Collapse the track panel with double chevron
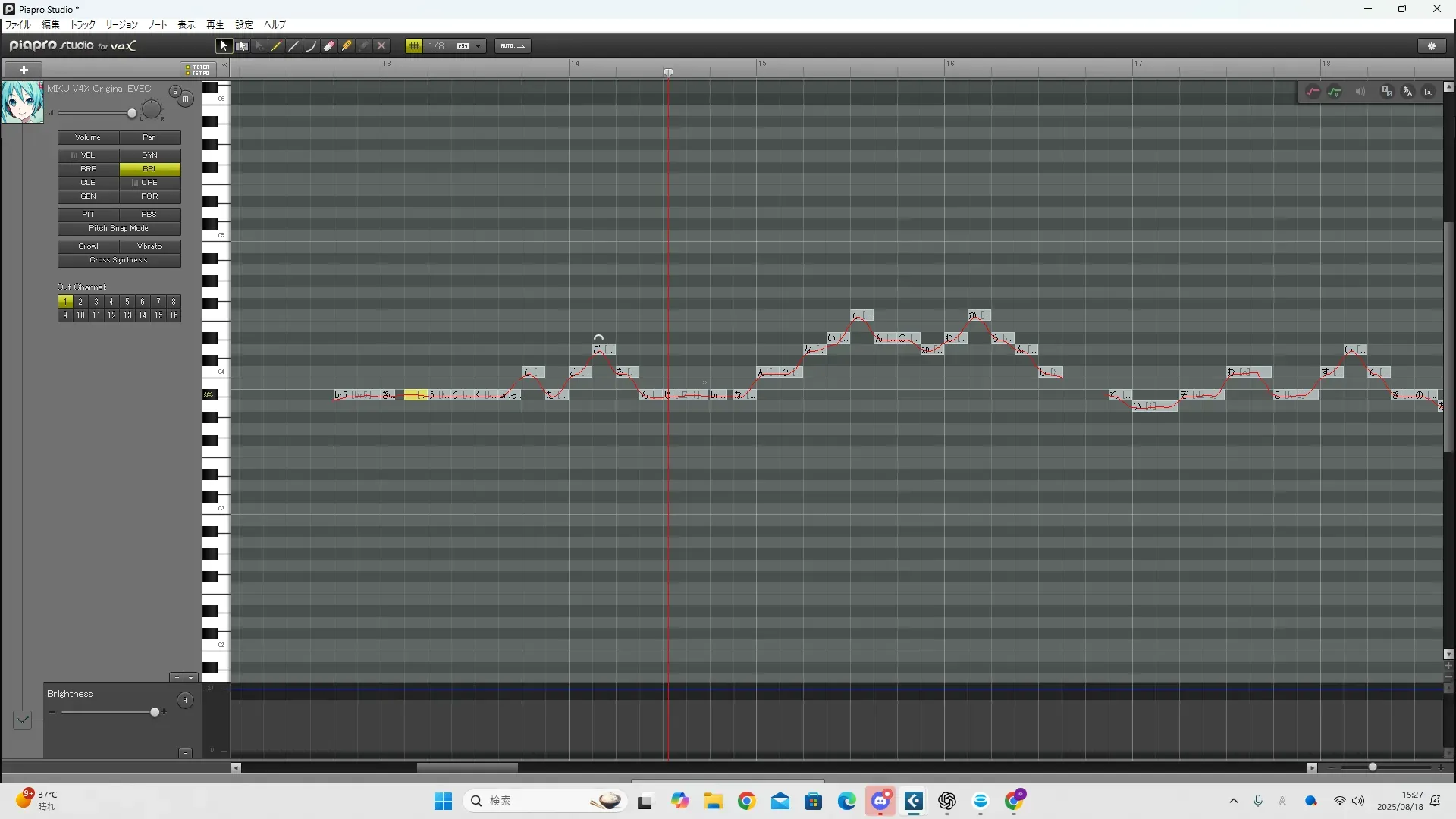This screenshot has width=1456, height=819. click(x=224, y=66)
